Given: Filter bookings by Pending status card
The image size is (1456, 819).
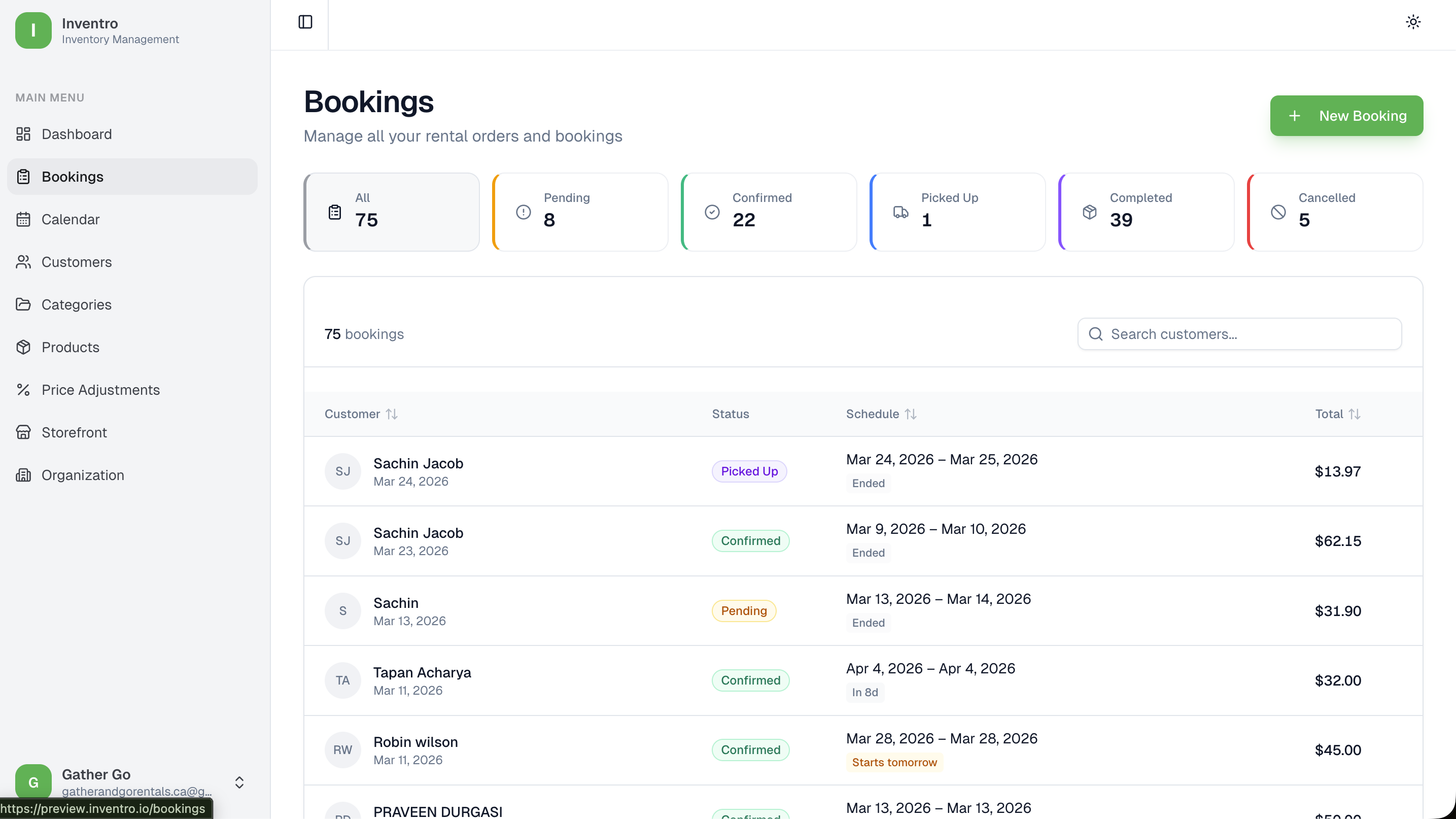Looking at the screenshot, I should click(580, 212).
